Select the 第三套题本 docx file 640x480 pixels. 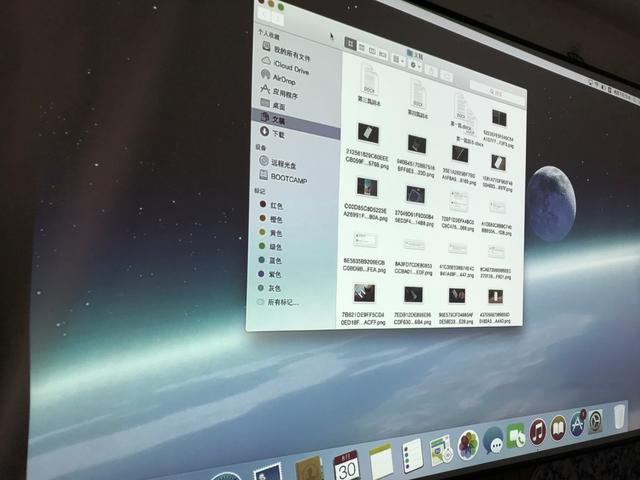click(x=369, y=82)
